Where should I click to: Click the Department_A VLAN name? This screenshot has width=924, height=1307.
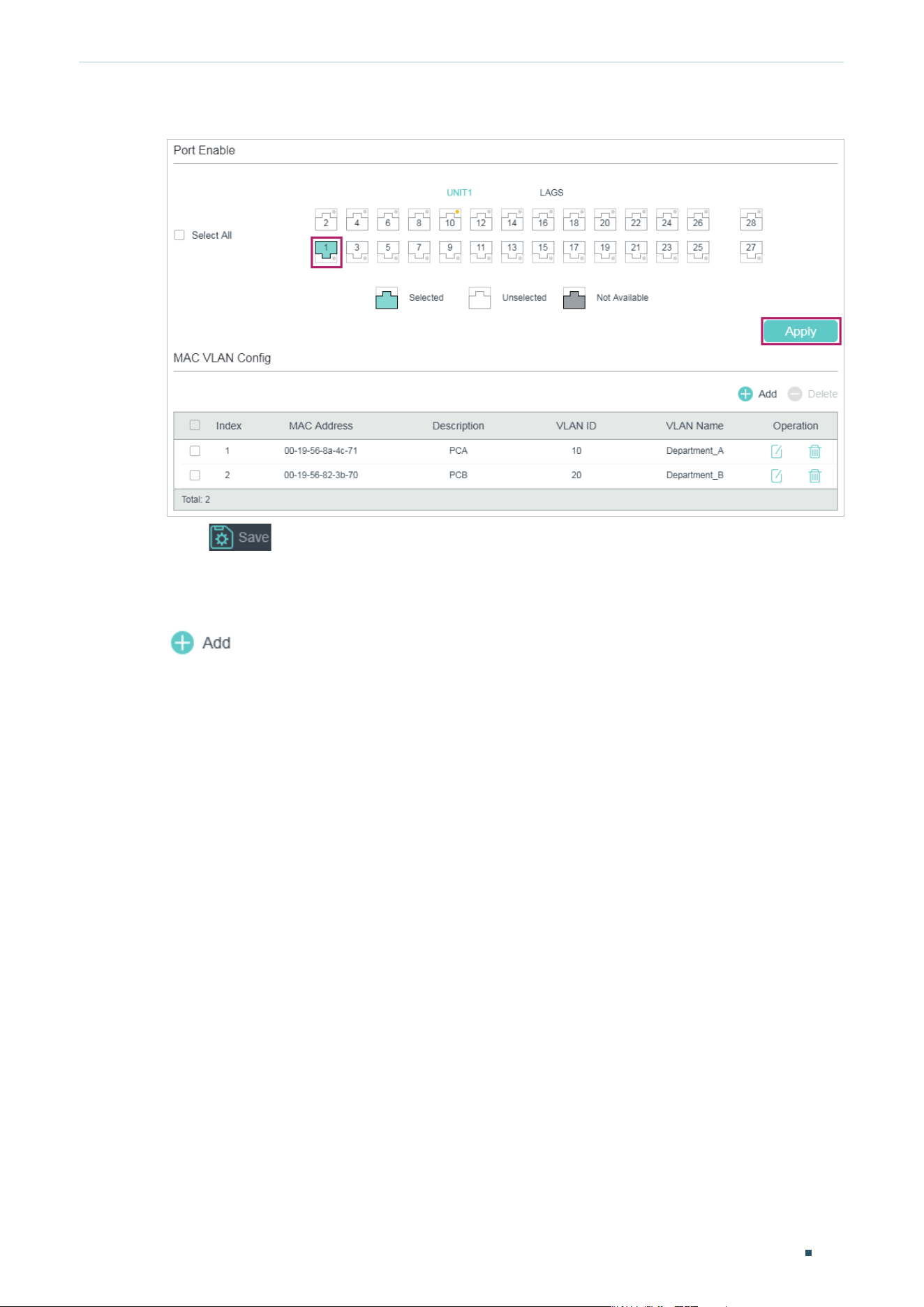[694, 451]
